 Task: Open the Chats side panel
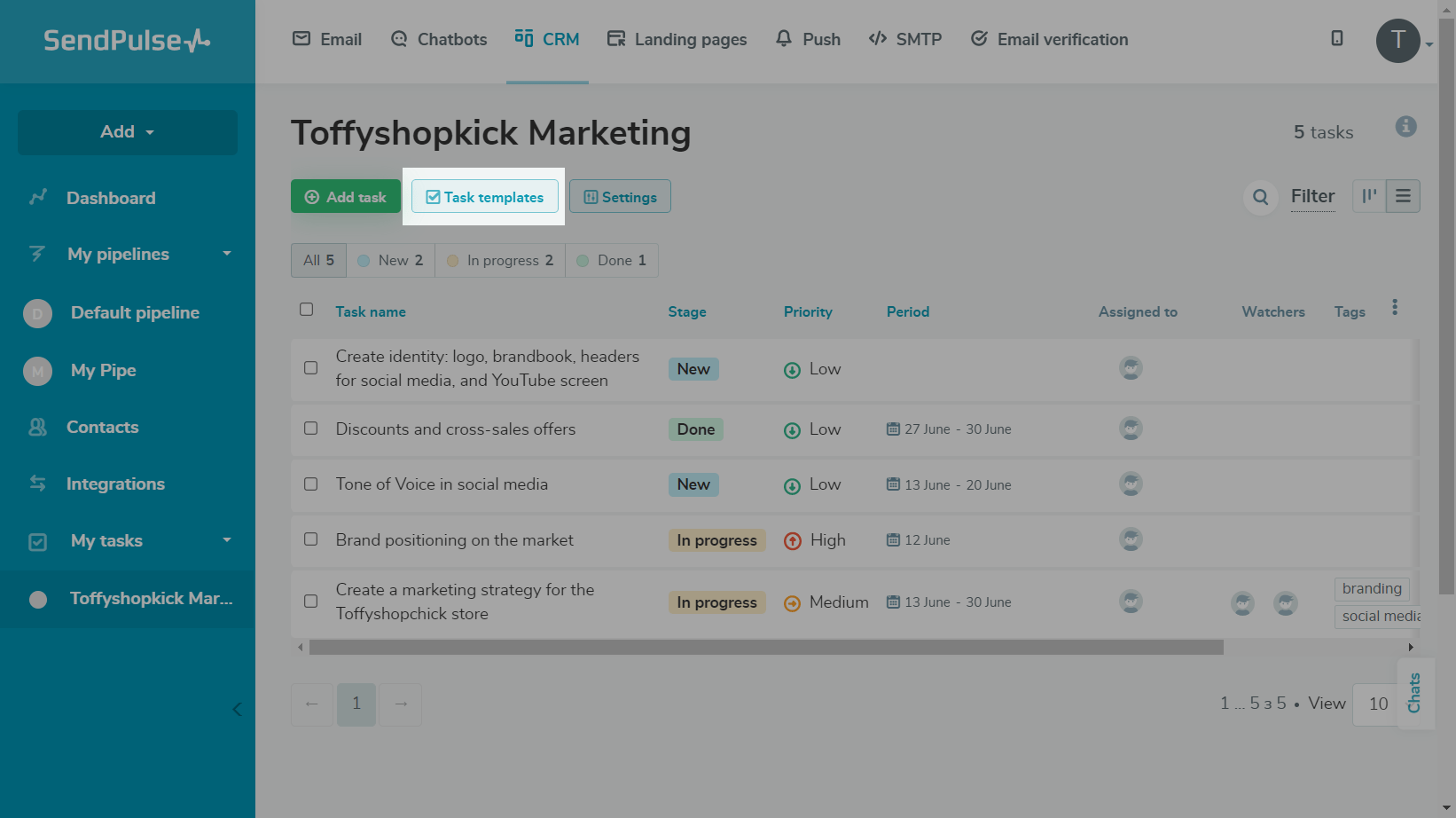point(1415,693)
